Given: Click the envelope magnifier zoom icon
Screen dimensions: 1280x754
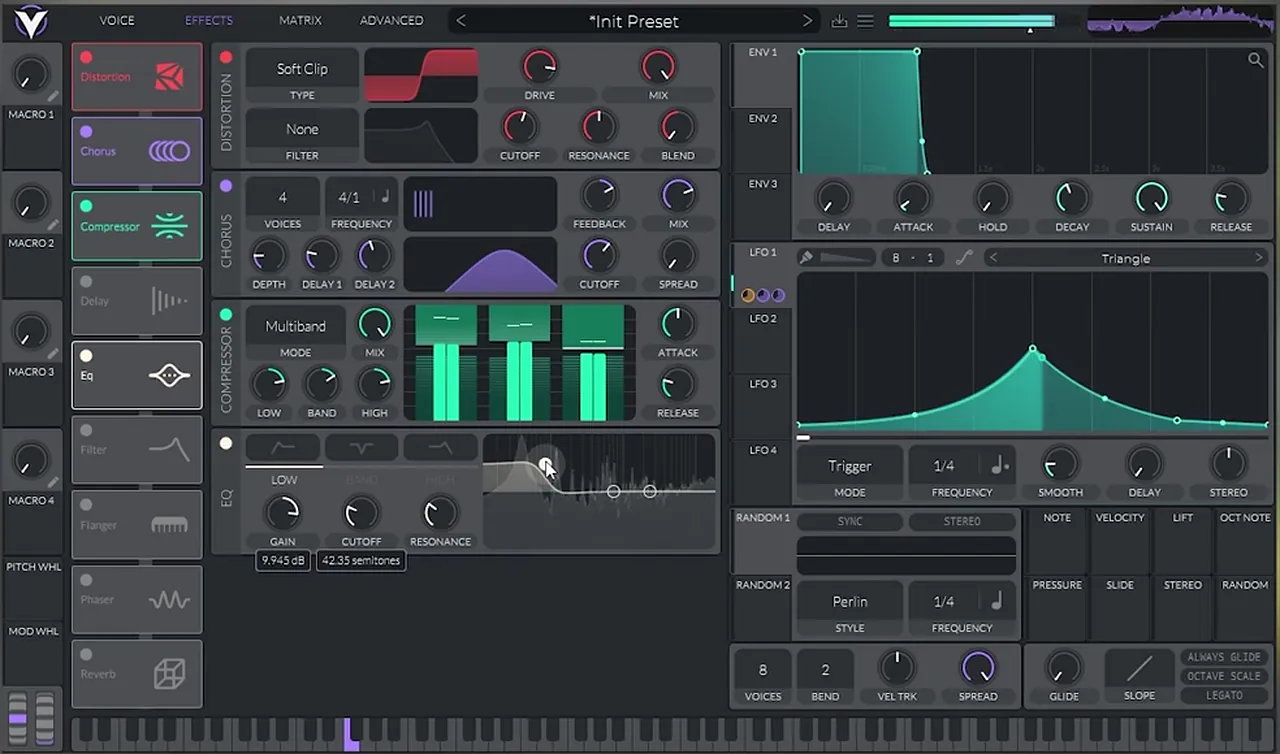Looking at the screenshot, I should 1255,60.
